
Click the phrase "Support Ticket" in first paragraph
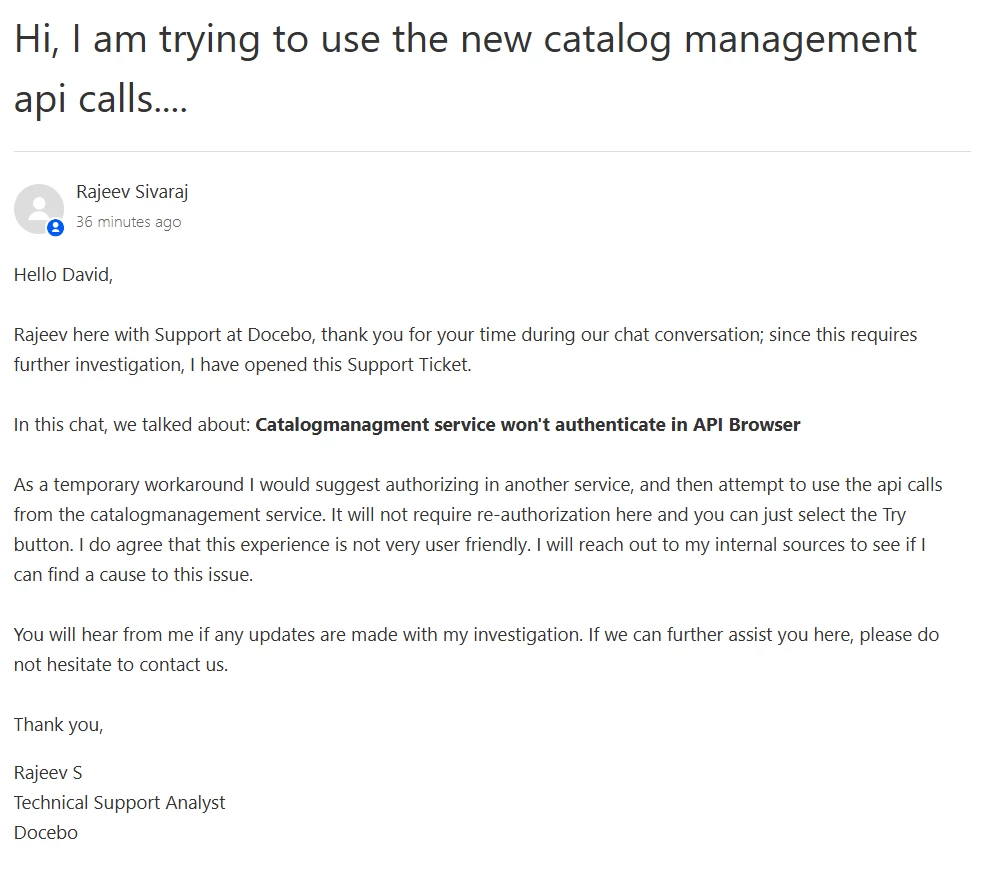pyautogui.click(x=408, y=365)
